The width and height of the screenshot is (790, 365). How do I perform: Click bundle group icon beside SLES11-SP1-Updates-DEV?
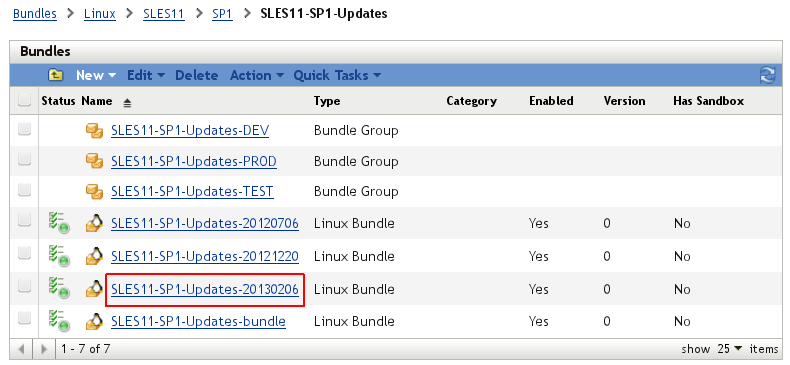click(x=94, y=131)
